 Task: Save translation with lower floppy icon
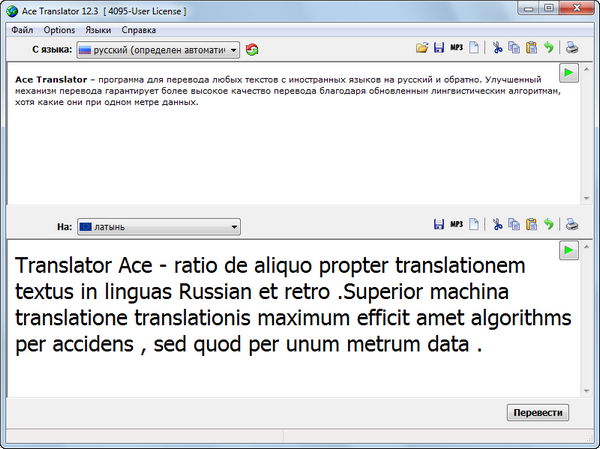(x=438, y=226)
